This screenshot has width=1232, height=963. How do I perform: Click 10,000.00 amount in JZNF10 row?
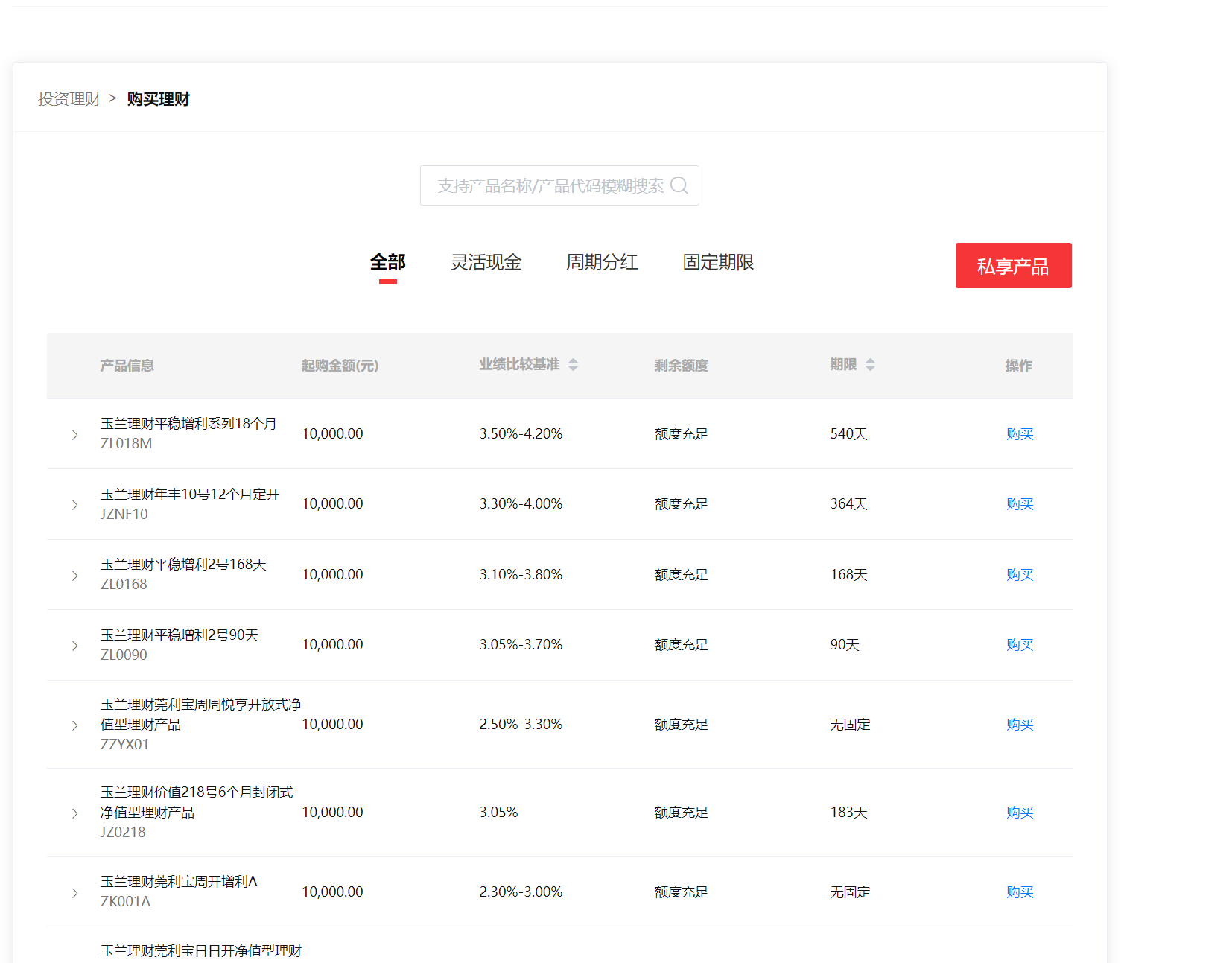tap(332, 504)
